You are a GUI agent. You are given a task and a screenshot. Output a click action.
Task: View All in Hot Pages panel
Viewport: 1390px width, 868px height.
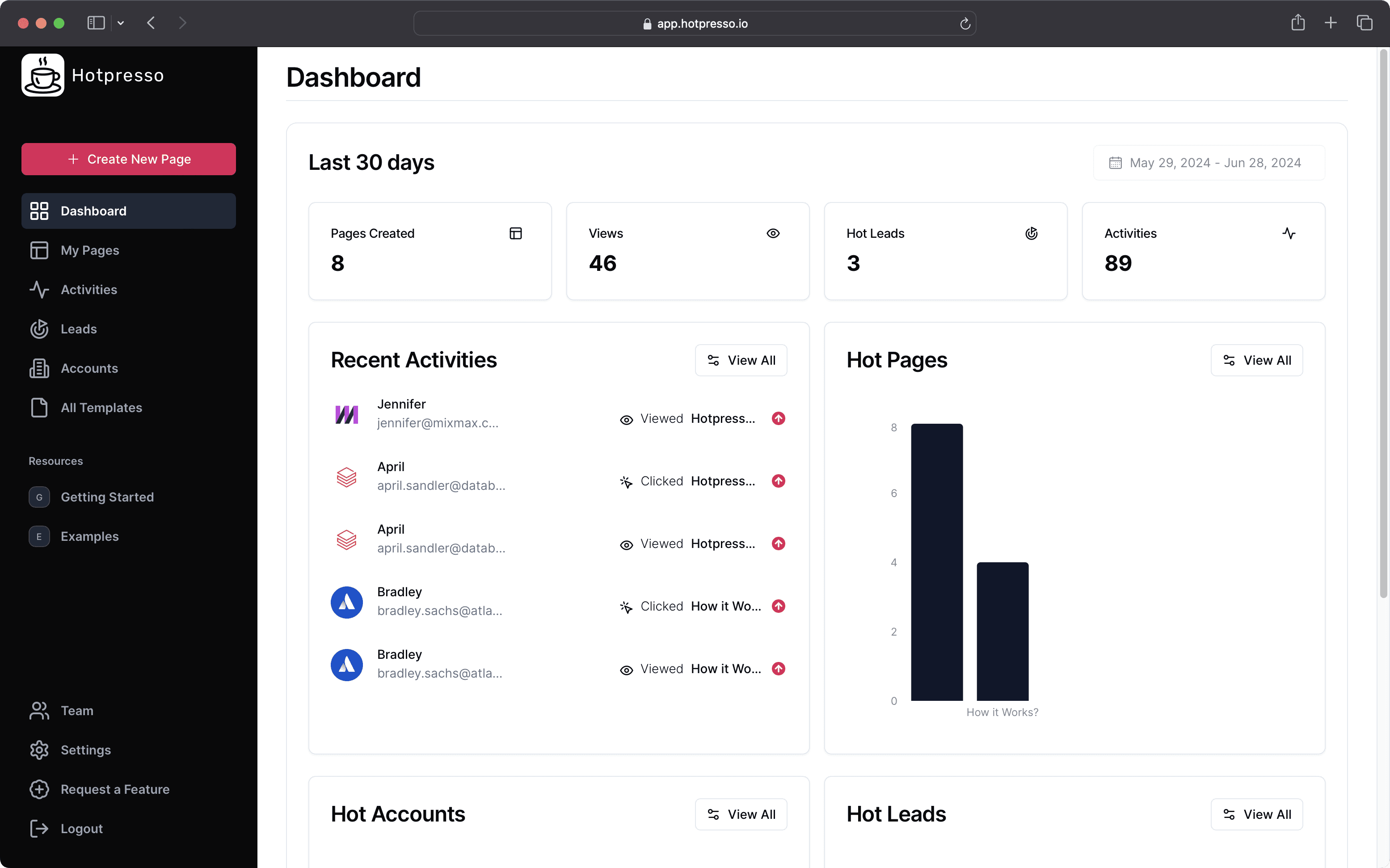[x=1256, y=361]
